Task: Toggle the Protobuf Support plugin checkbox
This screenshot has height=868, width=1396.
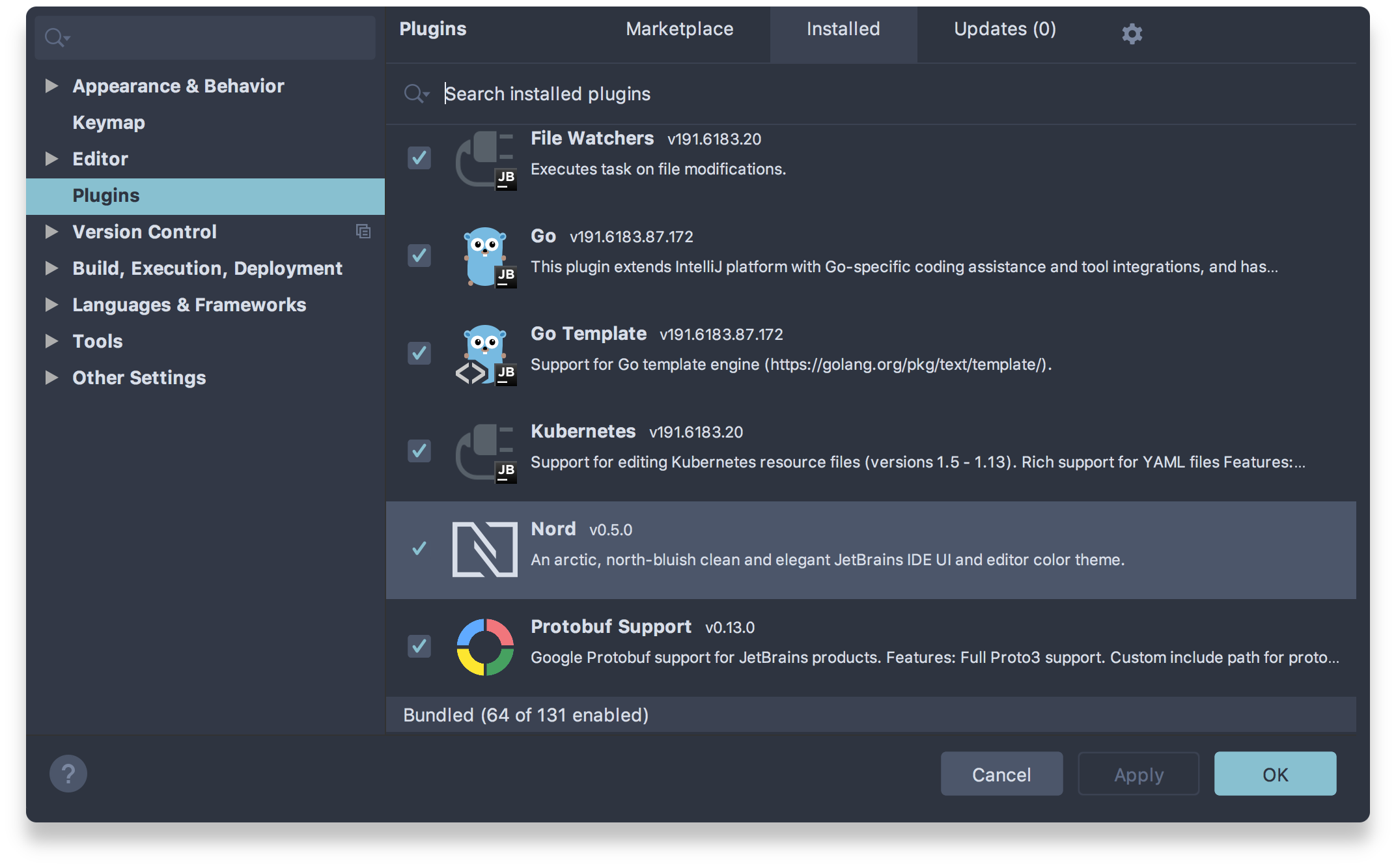Action: click(x=419, y=646)
